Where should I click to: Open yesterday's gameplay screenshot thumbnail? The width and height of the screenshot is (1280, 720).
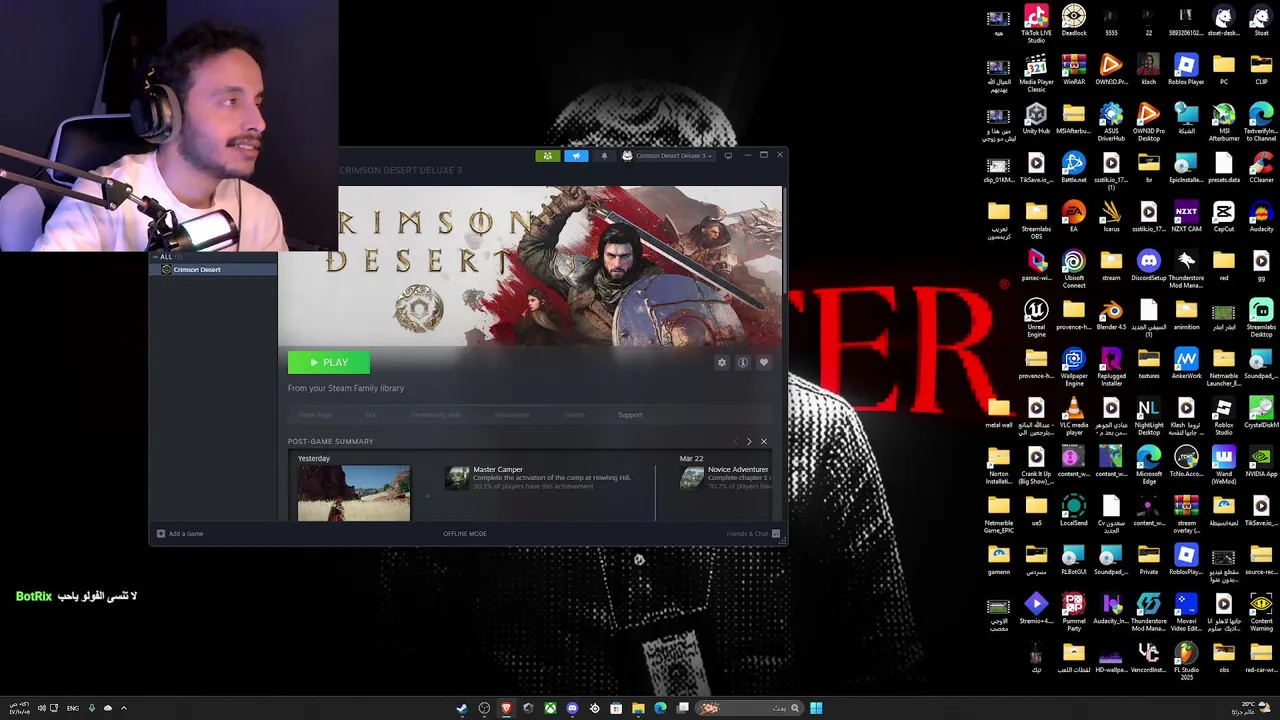click(x=354, y=493)
